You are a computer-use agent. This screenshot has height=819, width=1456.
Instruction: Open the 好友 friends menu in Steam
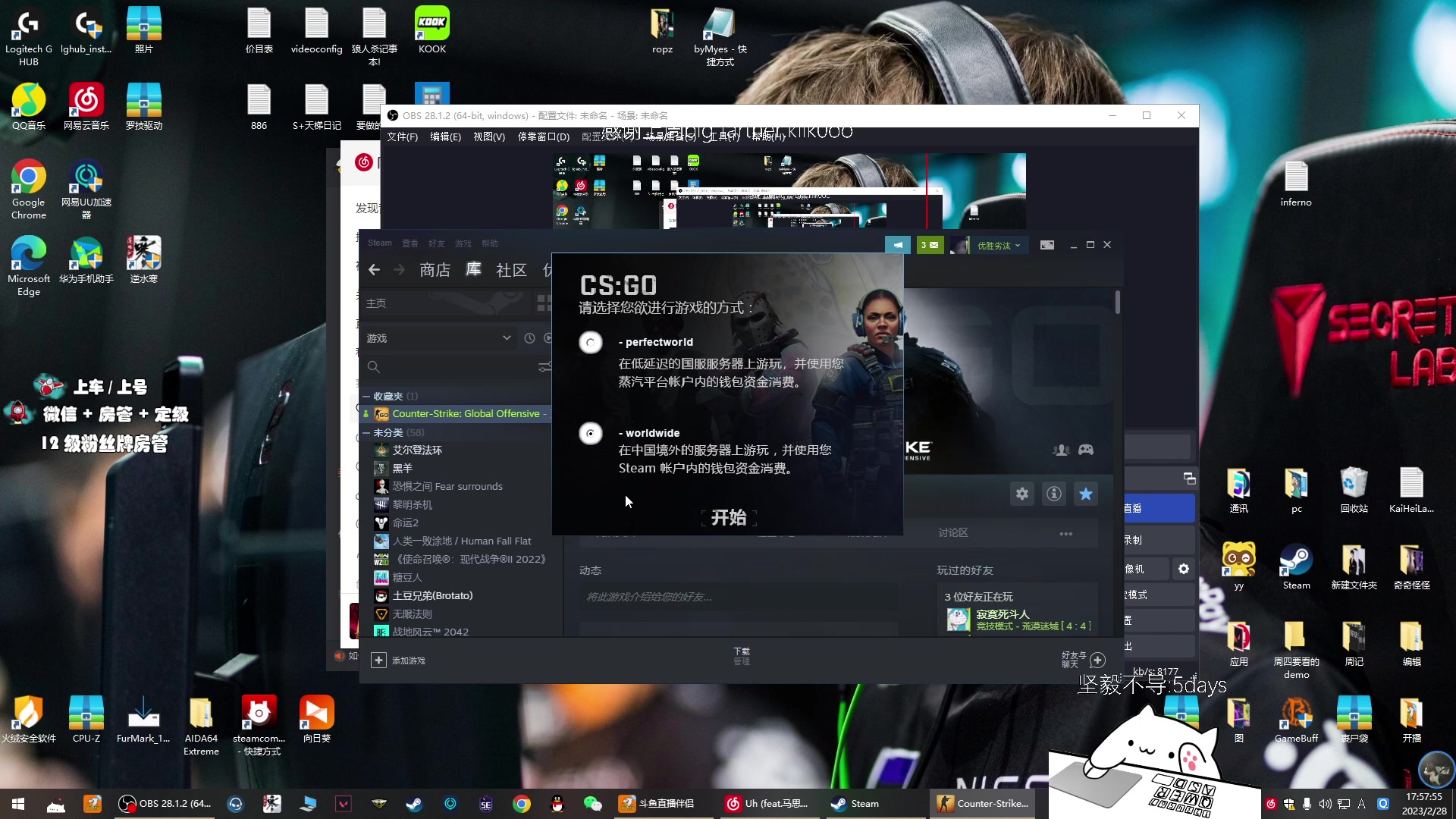point(437,243)
